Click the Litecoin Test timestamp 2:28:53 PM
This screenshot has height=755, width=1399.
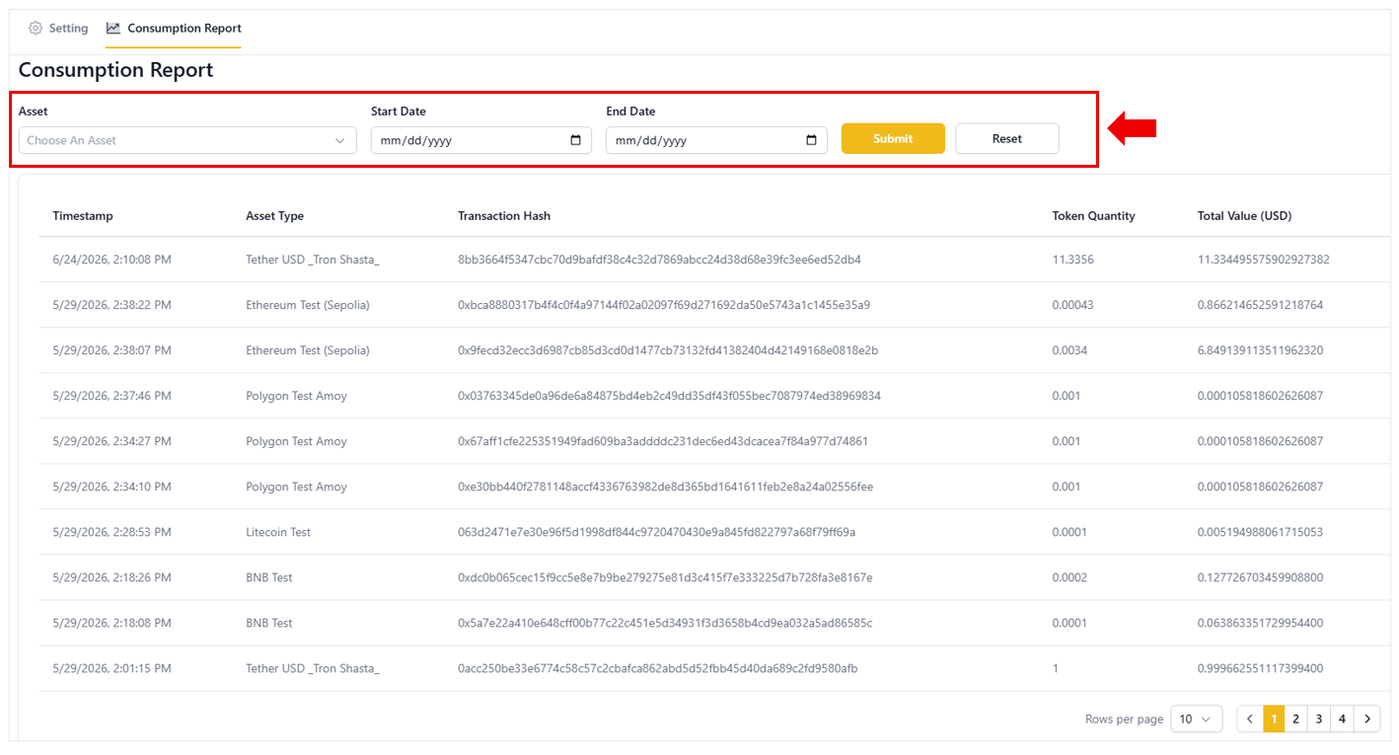pos(112,532)
